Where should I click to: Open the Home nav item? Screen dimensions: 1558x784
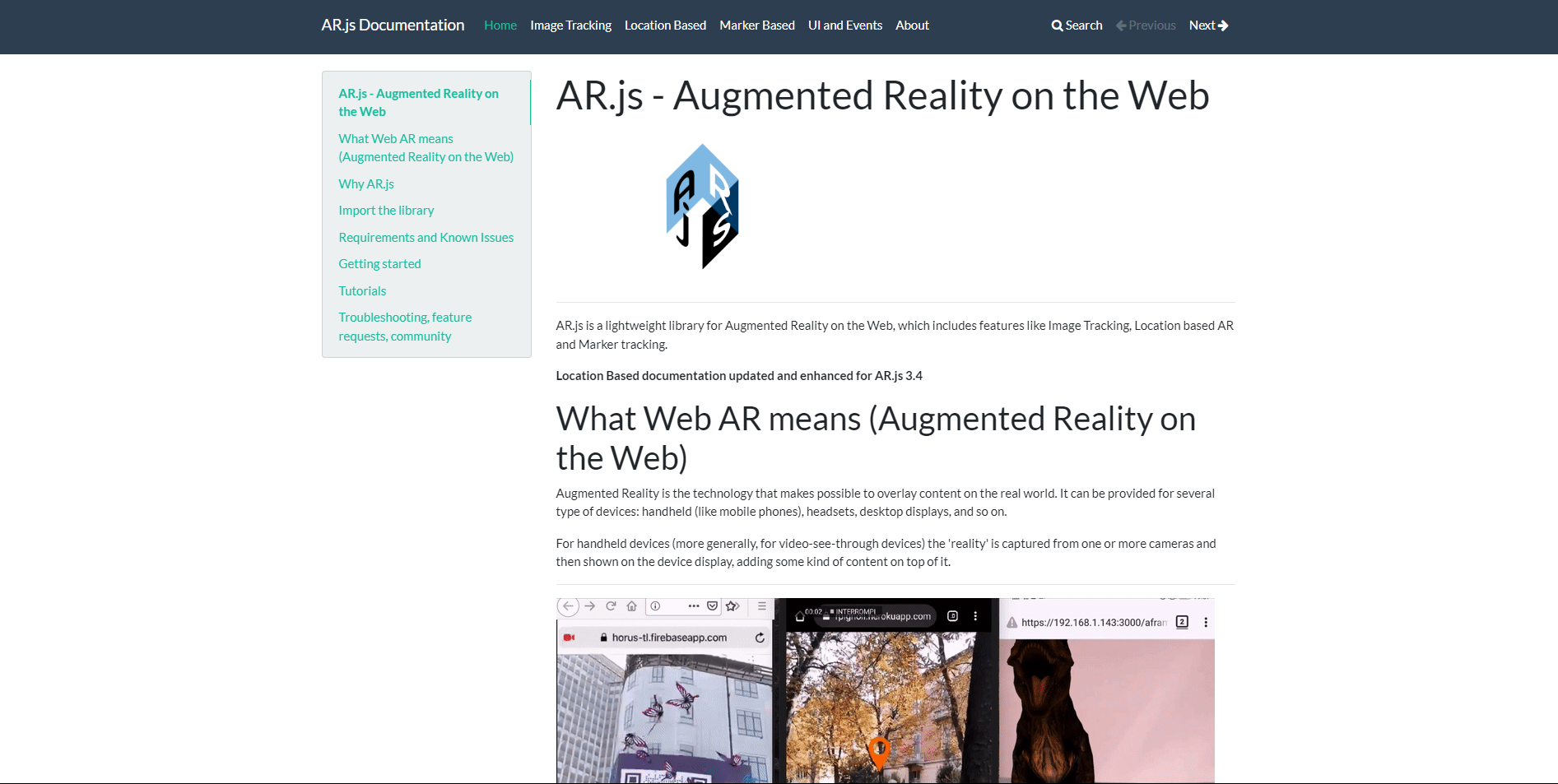click(500, 26)
